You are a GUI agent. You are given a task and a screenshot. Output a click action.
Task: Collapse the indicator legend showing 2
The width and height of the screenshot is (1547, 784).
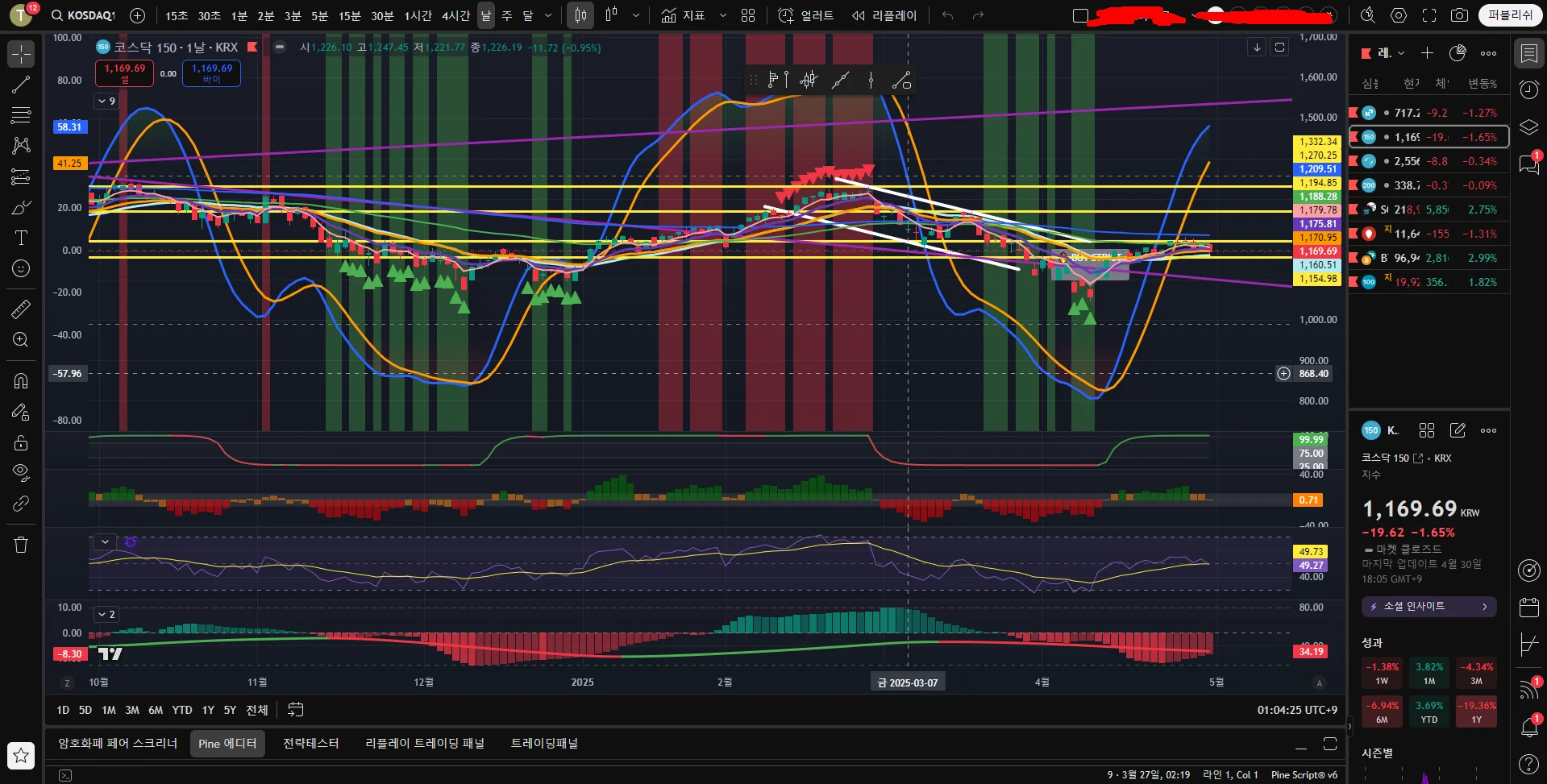click(106, 614)
